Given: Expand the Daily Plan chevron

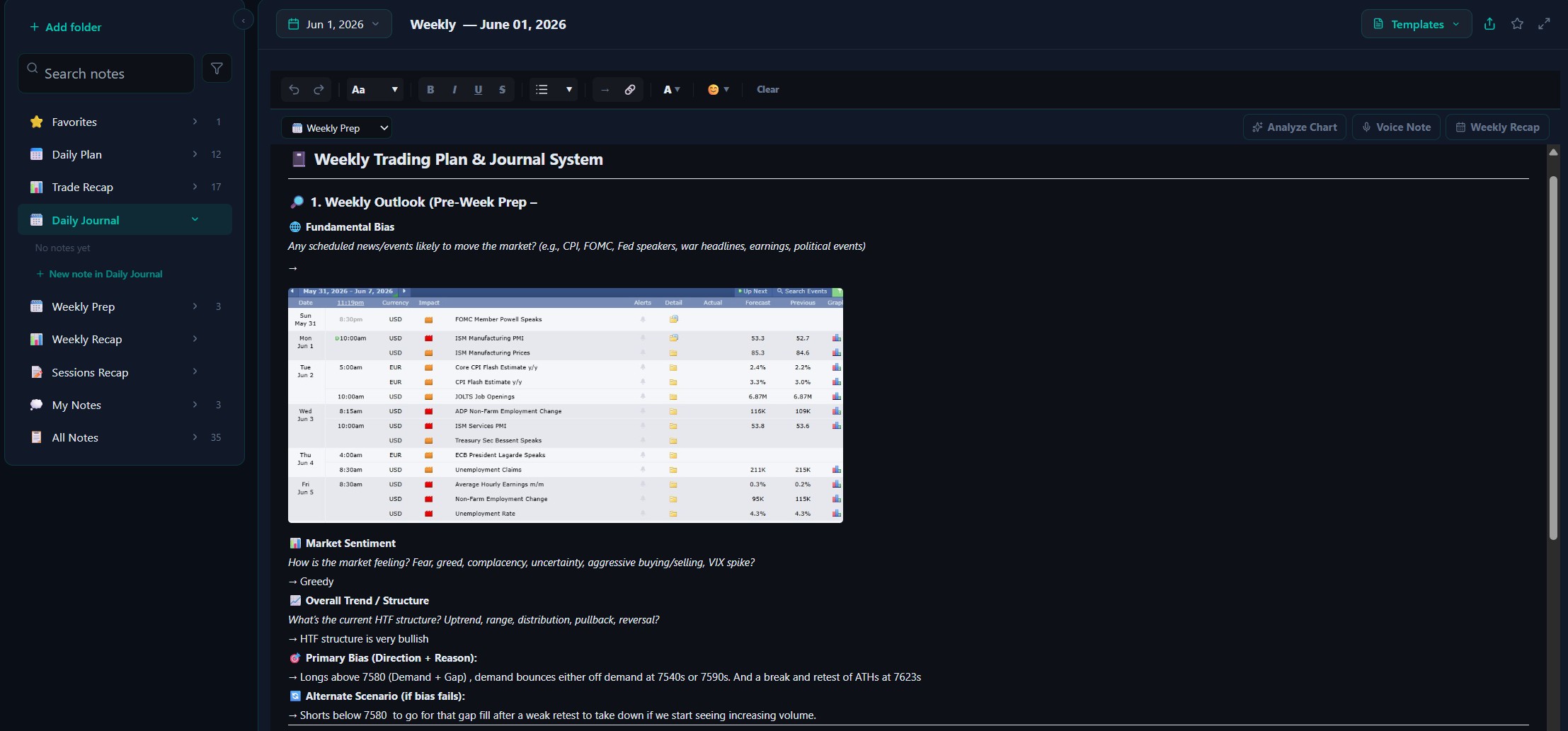Looking at the screenshot, I should (x=195, y=154).
